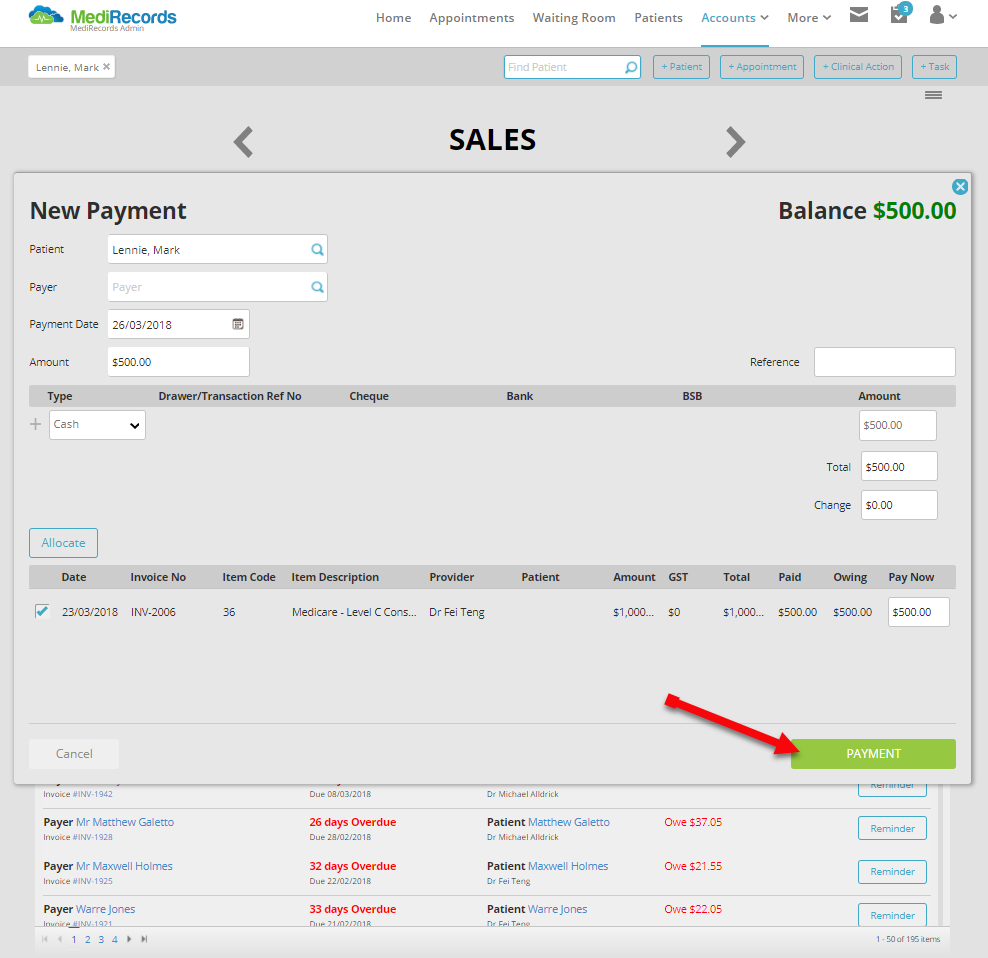The image size is (988, 958).
Task: Open patient Maxwell Holmes link
Action: [568, 866]
